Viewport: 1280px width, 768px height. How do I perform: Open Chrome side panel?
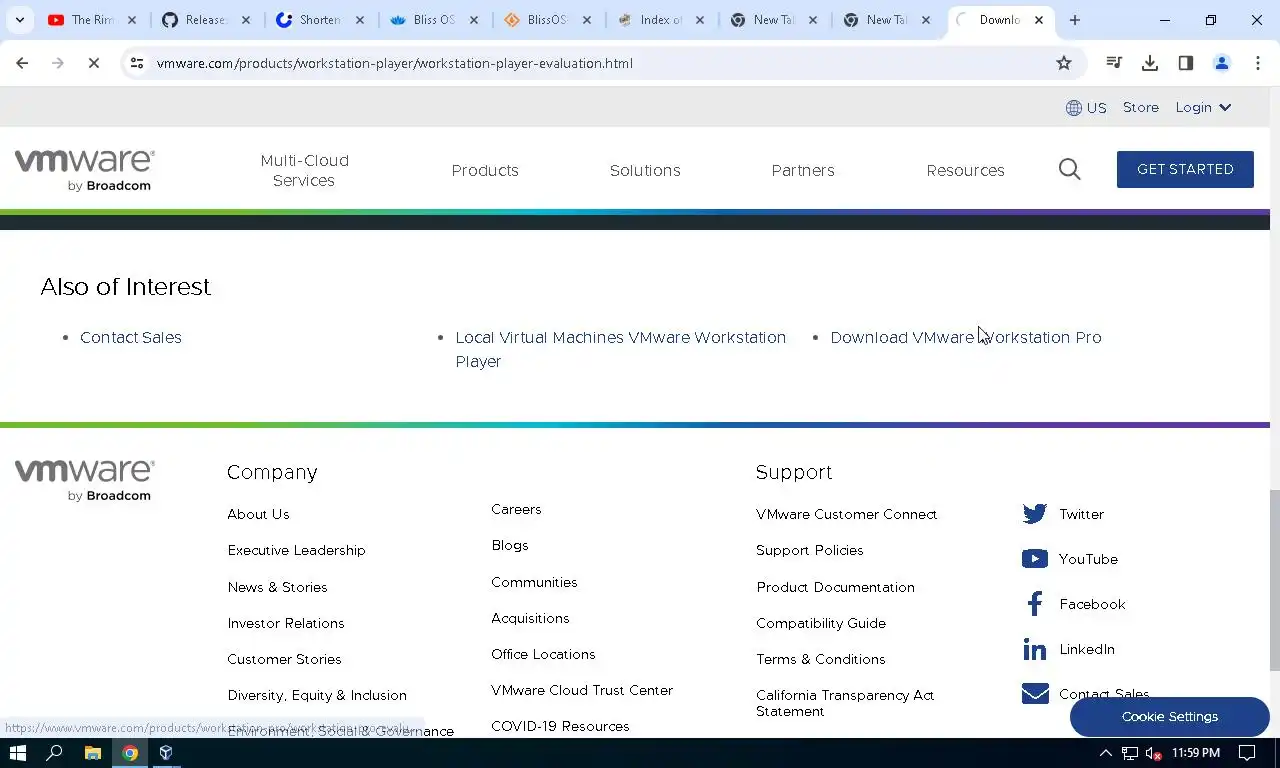[x=1186, y=63]
